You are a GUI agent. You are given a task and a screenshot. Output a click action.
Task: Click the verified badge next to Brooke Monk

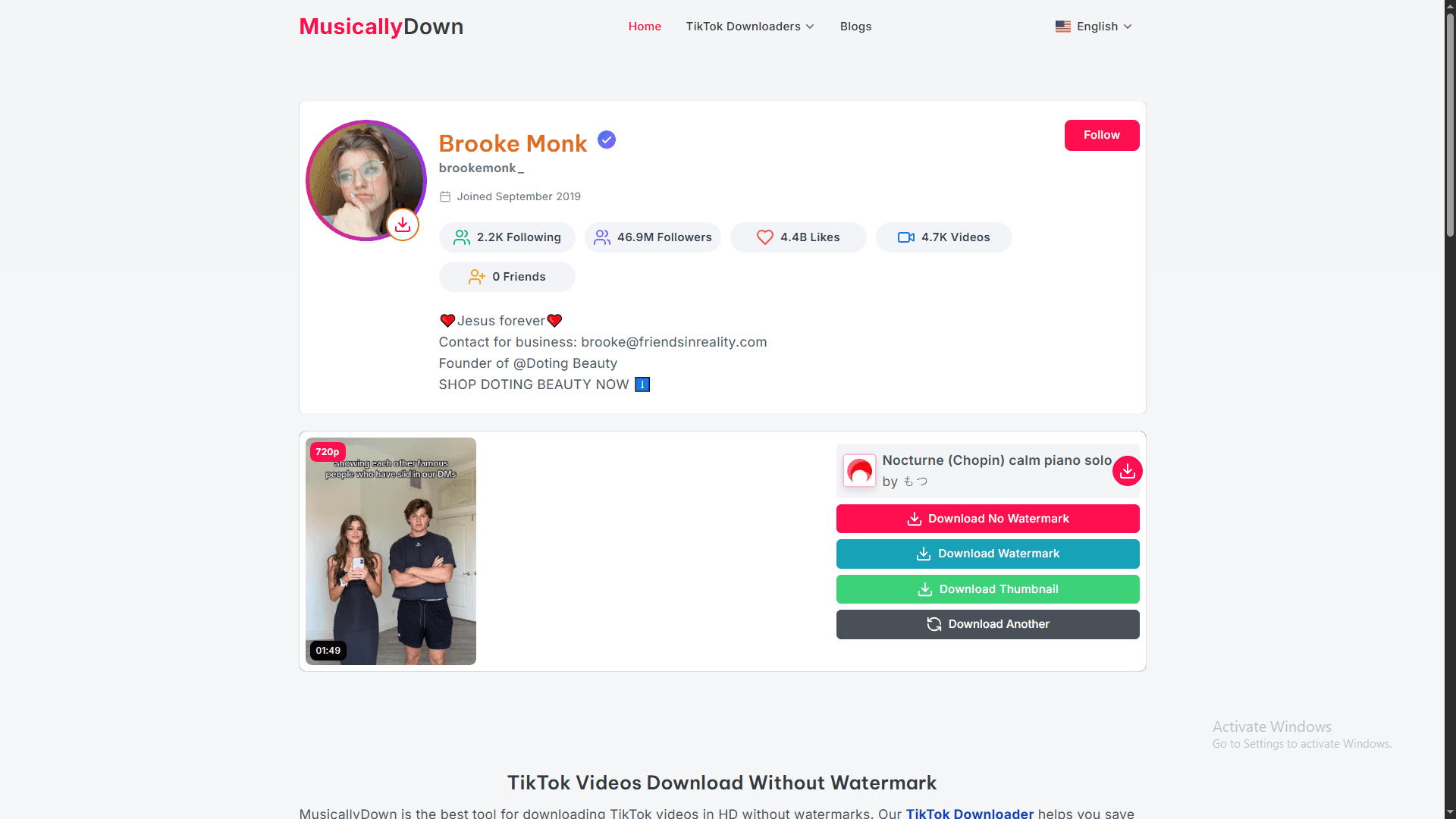pos(607,140)
